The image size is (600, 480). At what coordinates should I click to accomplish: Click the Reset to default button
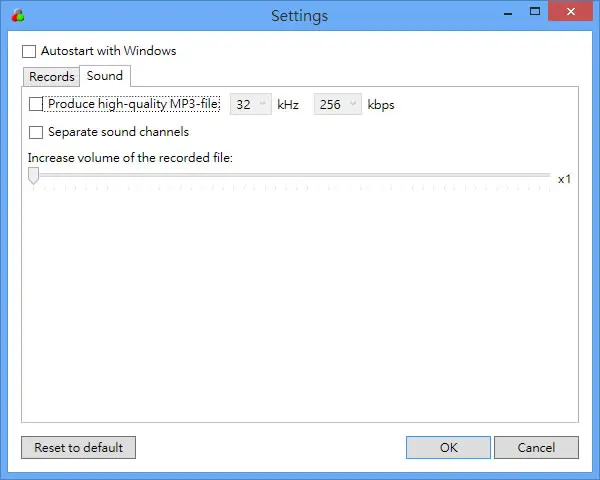pos(78,447)
